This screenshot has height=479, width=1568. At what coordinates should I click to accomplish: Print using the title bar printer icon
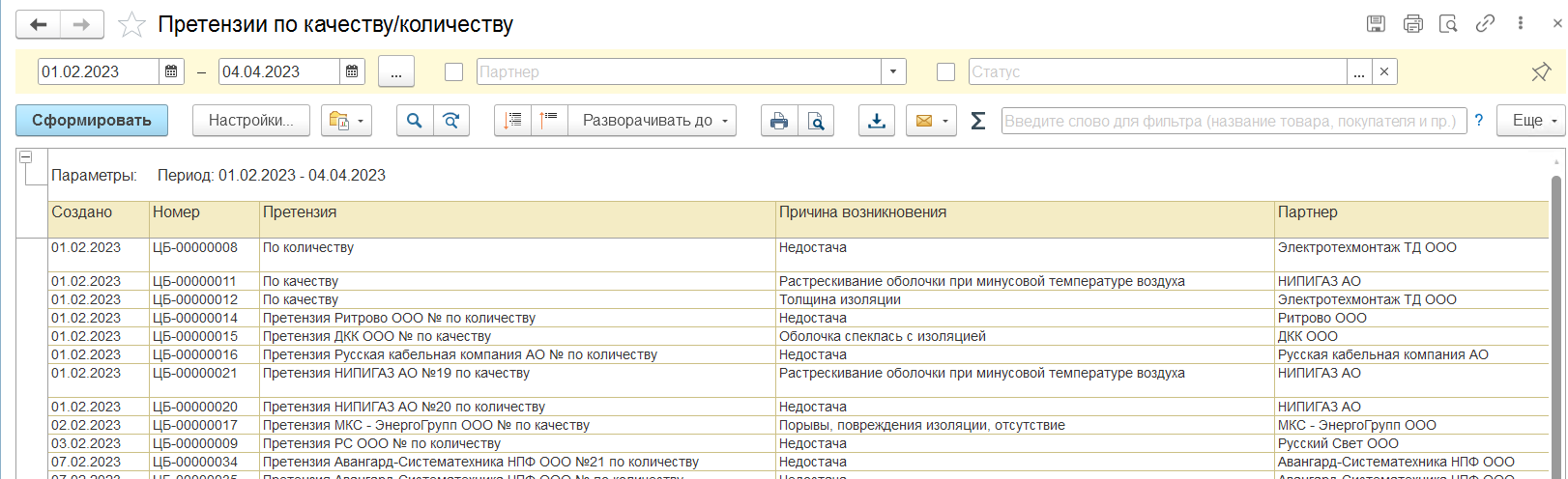click(x=1413, y=24)
